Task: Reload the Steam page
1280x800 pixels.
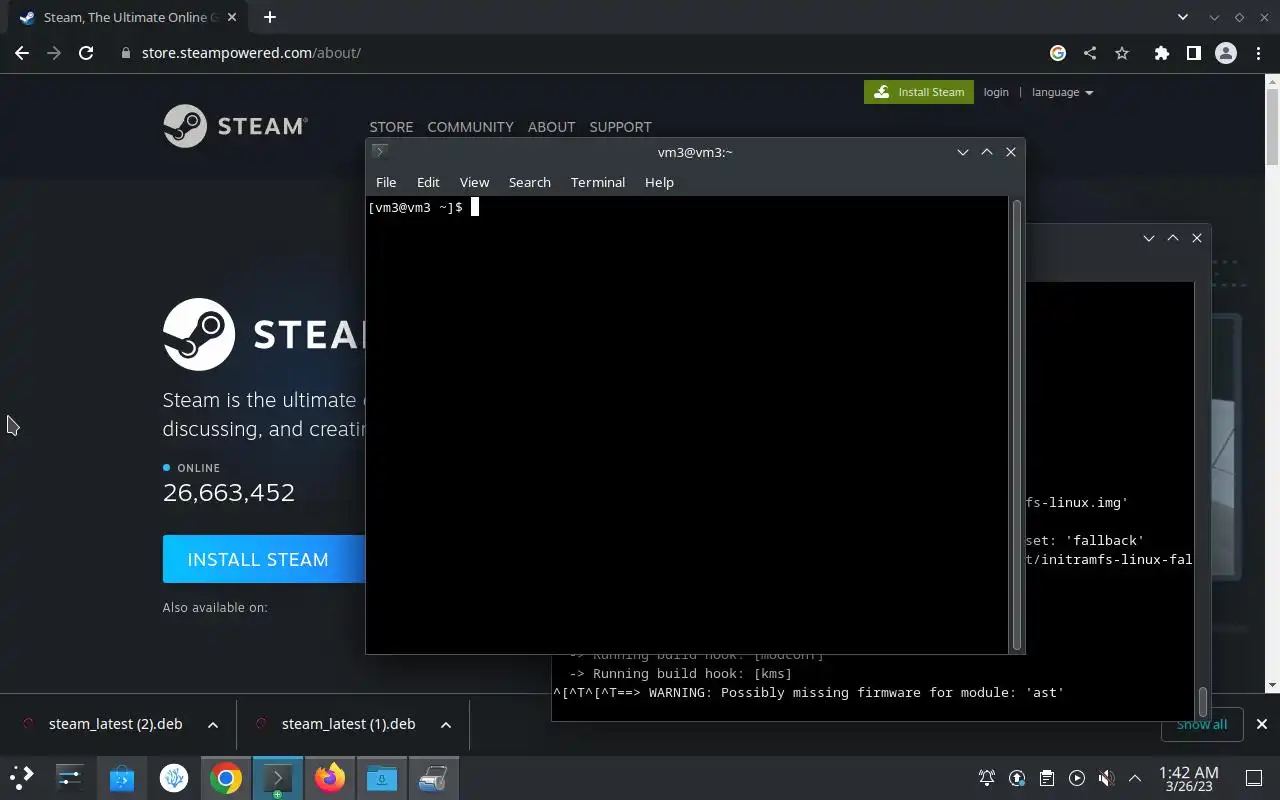Action: (86, 53)
